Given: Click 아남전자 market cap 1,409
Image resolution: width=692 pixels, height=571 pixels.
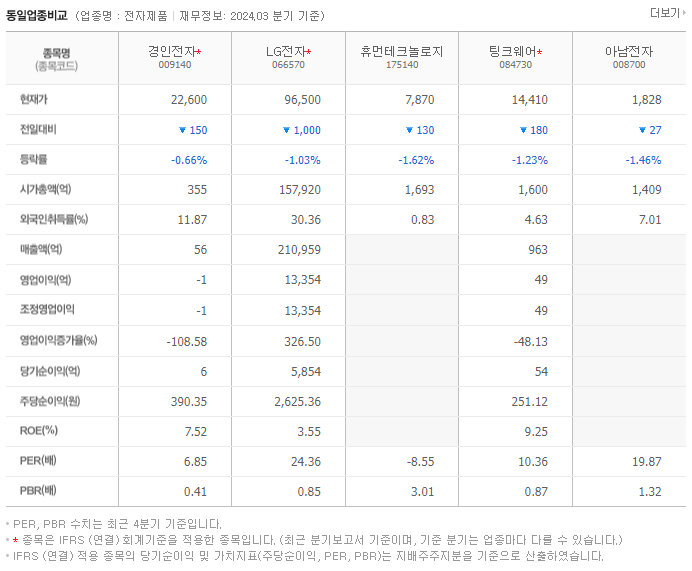Looking at the screenshot, I should 647,190.
